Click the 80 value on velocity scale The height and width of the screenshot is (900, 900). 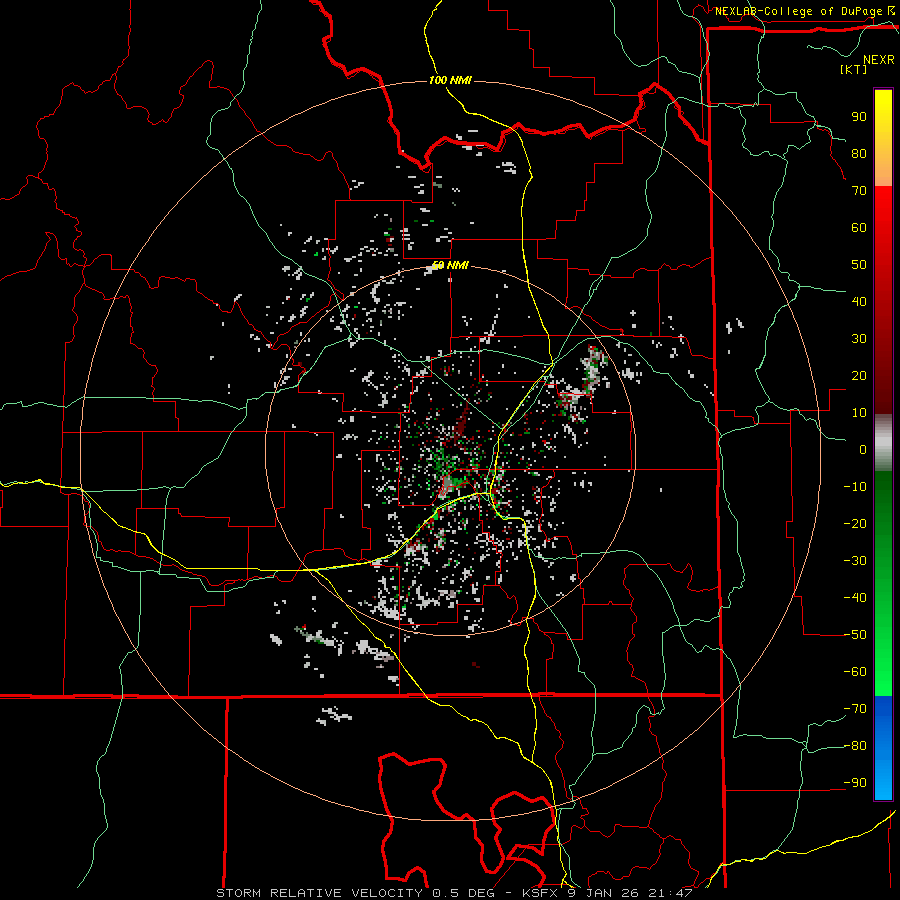tap(859, 153)
